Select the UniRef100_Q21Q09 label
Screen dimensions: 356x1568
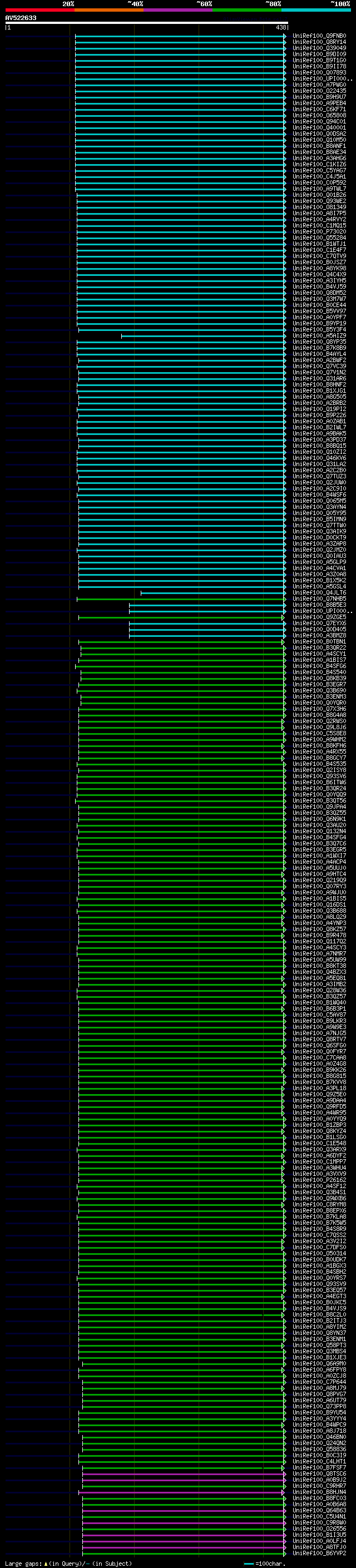click(319, 880)
